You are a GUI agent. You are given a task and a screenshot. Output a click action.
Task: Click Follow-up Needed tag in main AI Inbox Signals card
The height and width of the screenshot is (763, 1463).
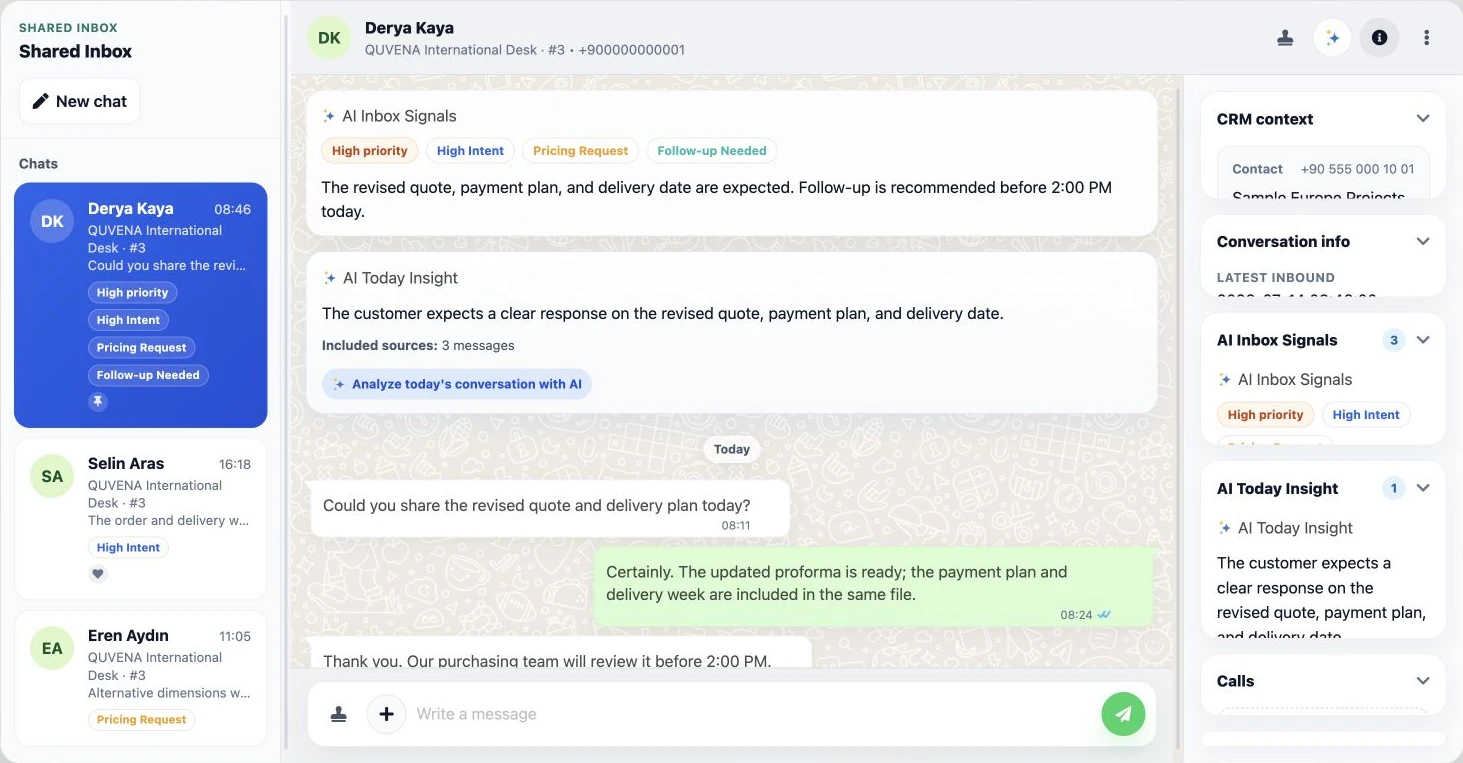pyautogui.click(x=712, y=151)
